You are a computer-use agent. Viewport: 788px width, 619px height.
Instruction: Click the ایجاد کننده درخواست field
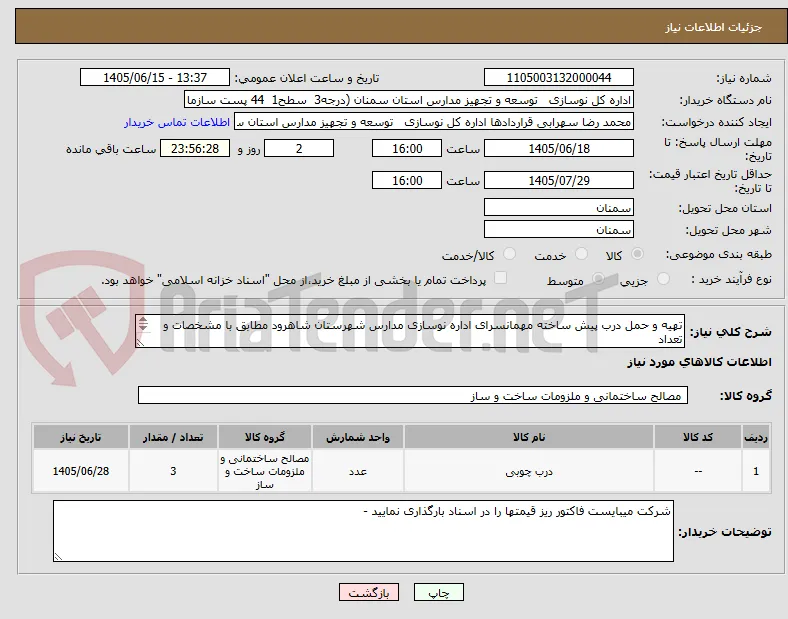(434, 122)
